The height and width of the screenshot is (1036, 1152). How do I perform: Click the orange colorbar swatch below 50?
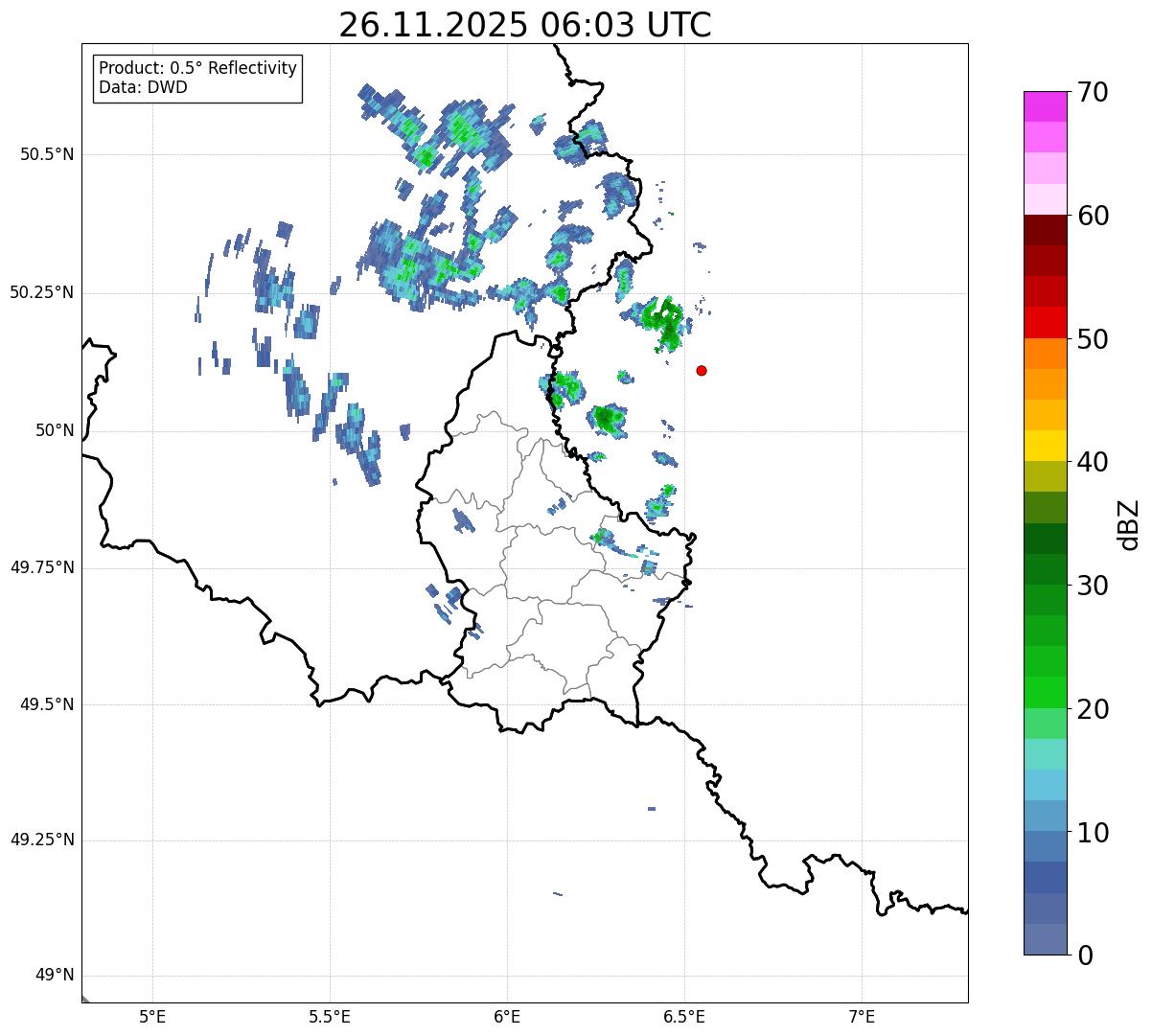point(1045,354)
